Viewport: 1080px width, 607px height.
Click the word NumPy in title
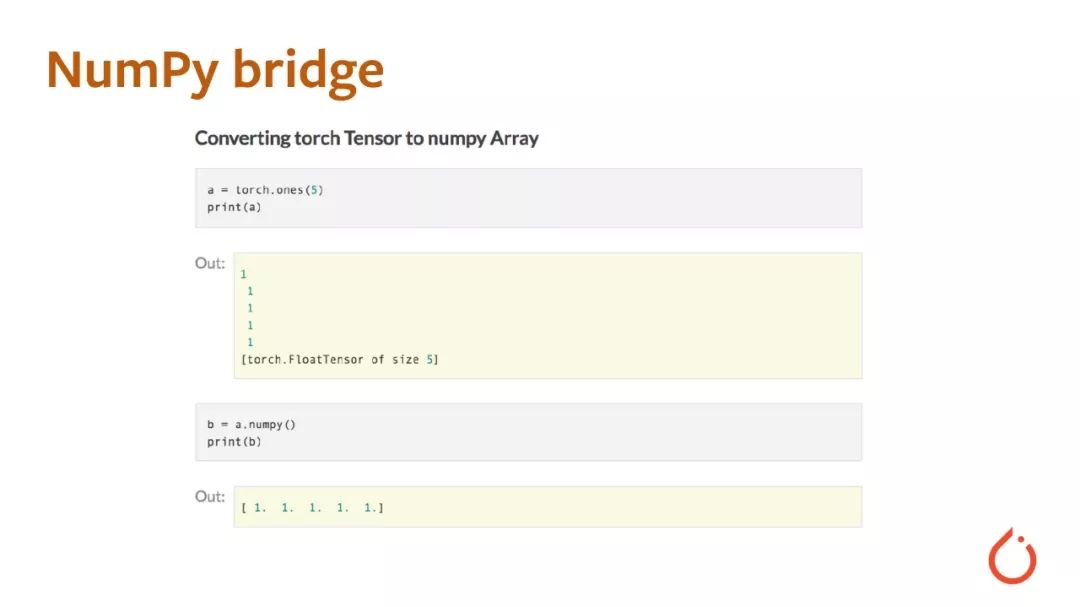click(x=132, y=72)
